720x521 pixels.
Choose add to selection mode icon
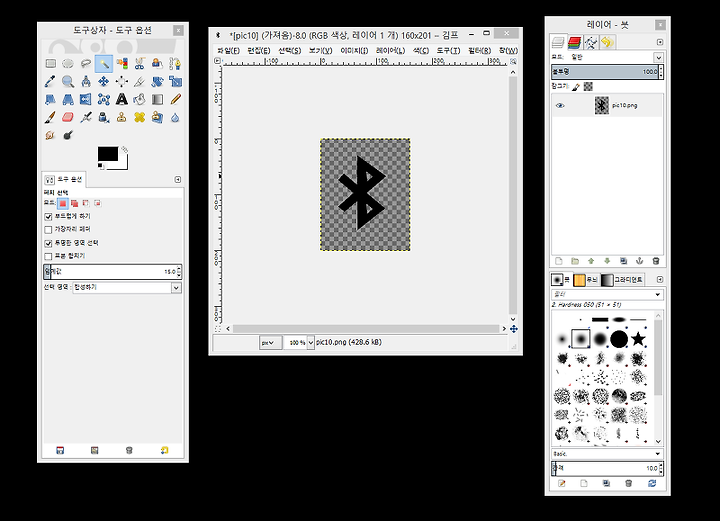pos(74,203)
